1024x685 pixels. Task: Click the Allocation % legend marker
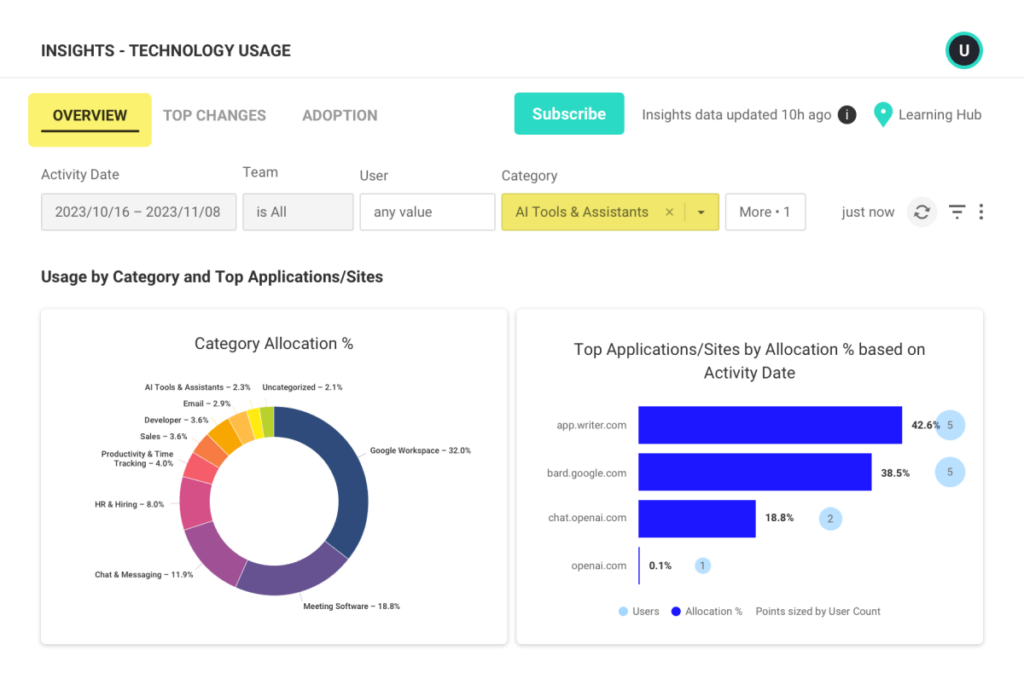pyautogui.click(x=676, y=611)
